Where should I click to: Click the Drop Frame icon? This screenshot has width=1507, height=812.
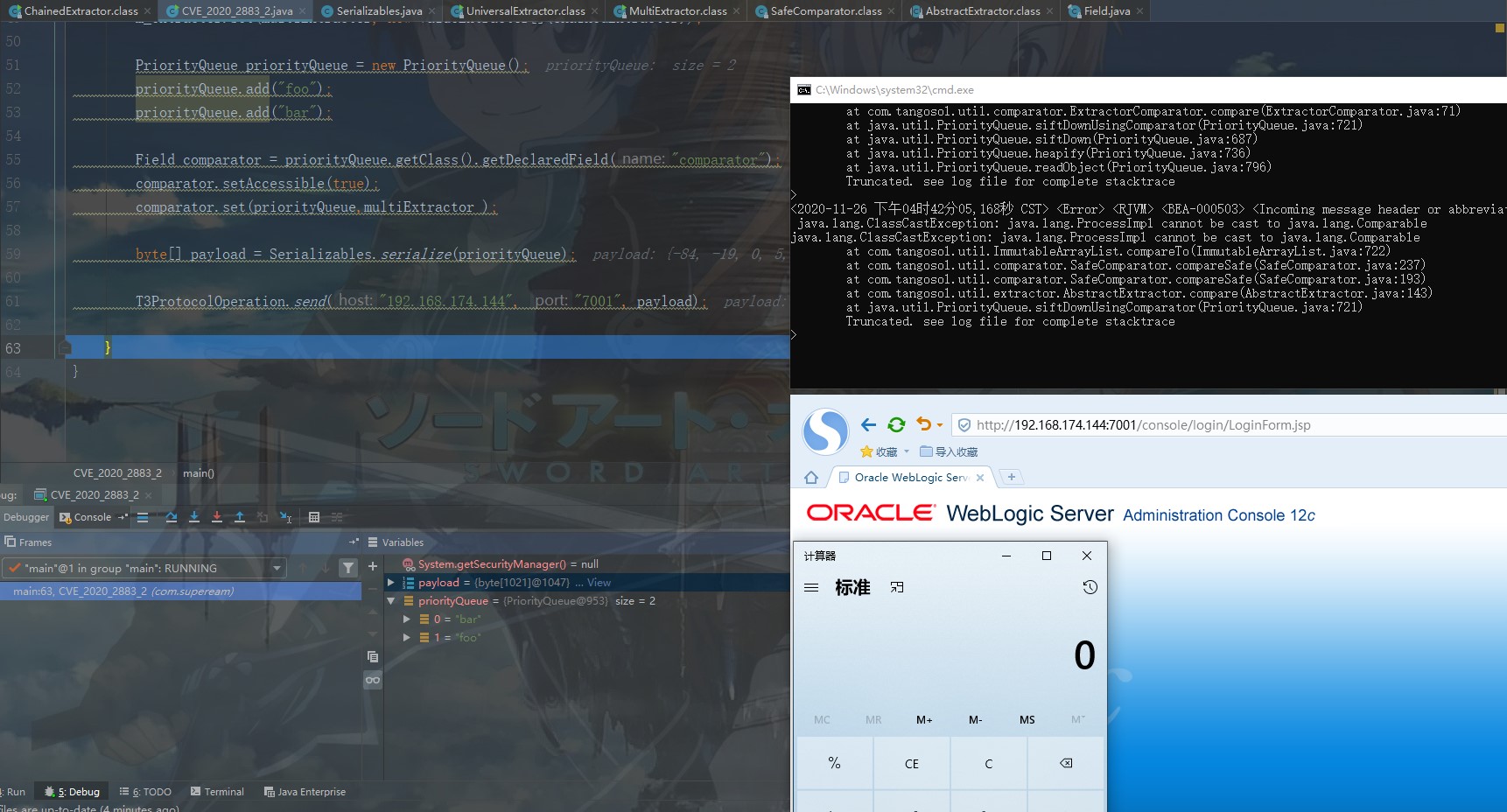click(263, 517)
